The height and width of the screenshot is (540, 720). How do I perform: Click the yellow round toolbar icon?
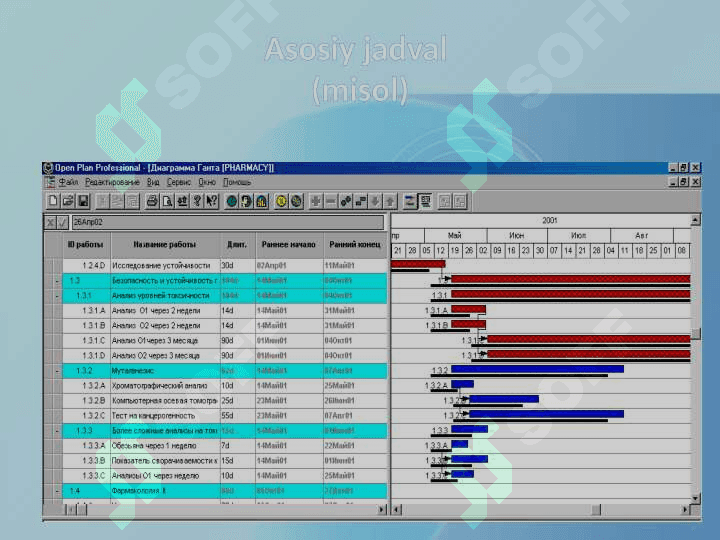point(281,201)
